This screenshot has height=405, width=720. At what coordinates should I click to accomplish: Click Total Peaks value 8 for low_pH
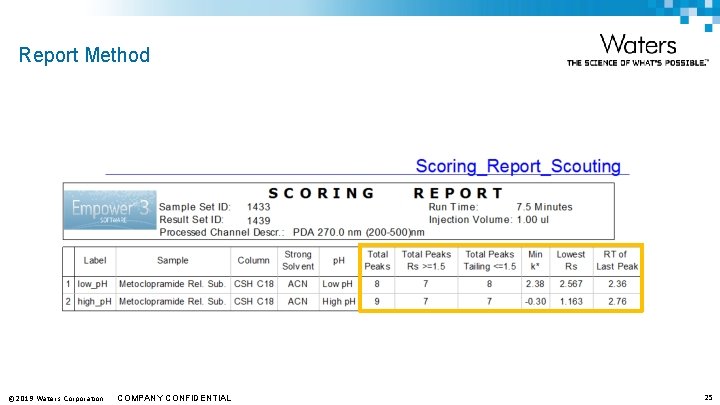[x=377, y=284]
